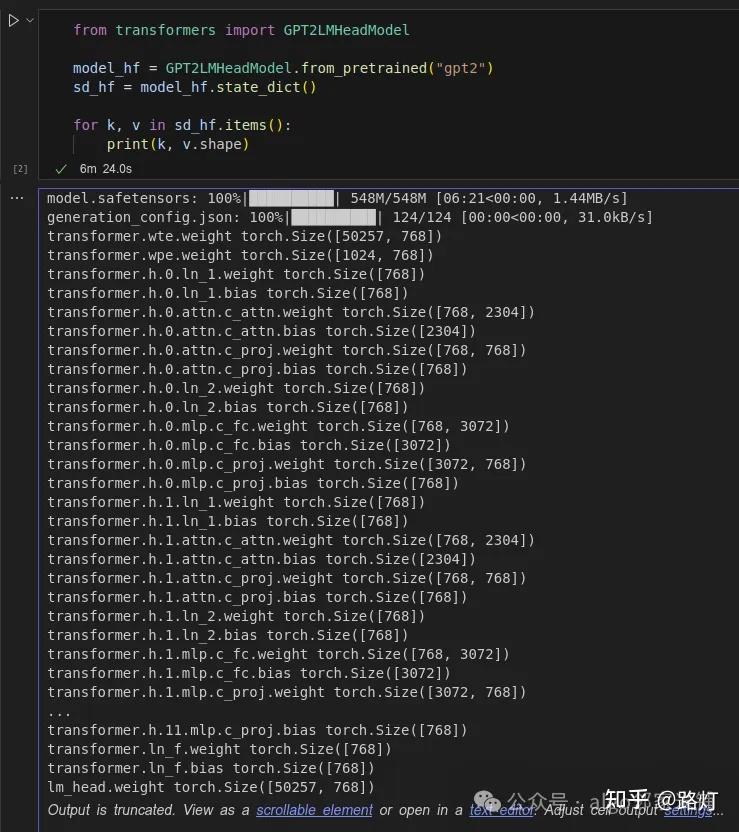Place cursor in the for loop line
The width and height of the screenshot is (739, 832).
coord(182,125)
